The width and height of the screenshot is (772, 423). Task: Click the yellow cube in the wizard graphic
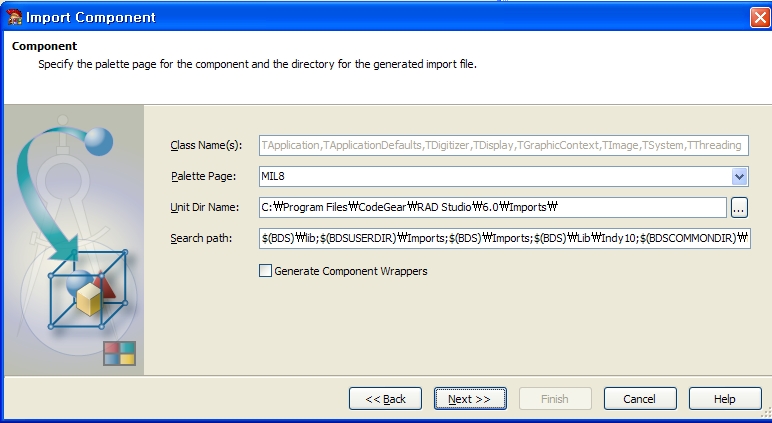(89, 299)
